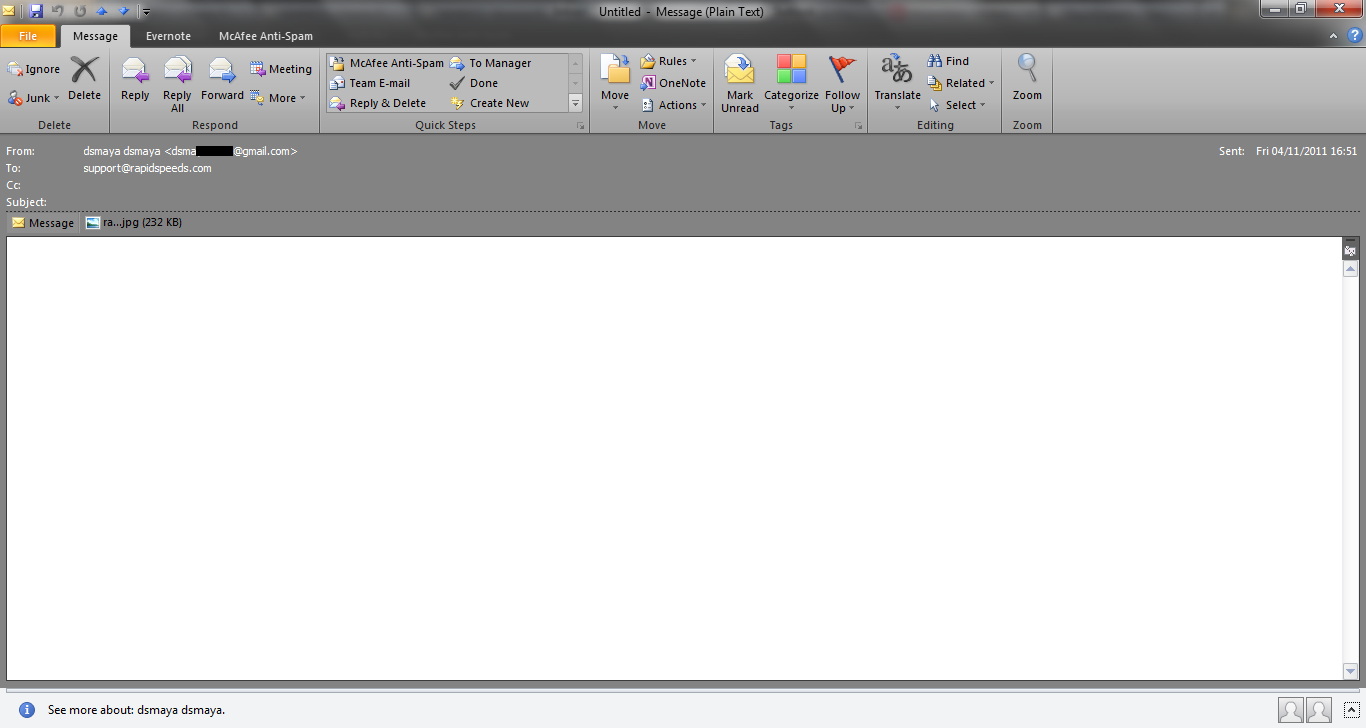Click sender dsmaya dsmaya email address
Image resolution: width=1366 pixels, height=728 pixels.
190,151
